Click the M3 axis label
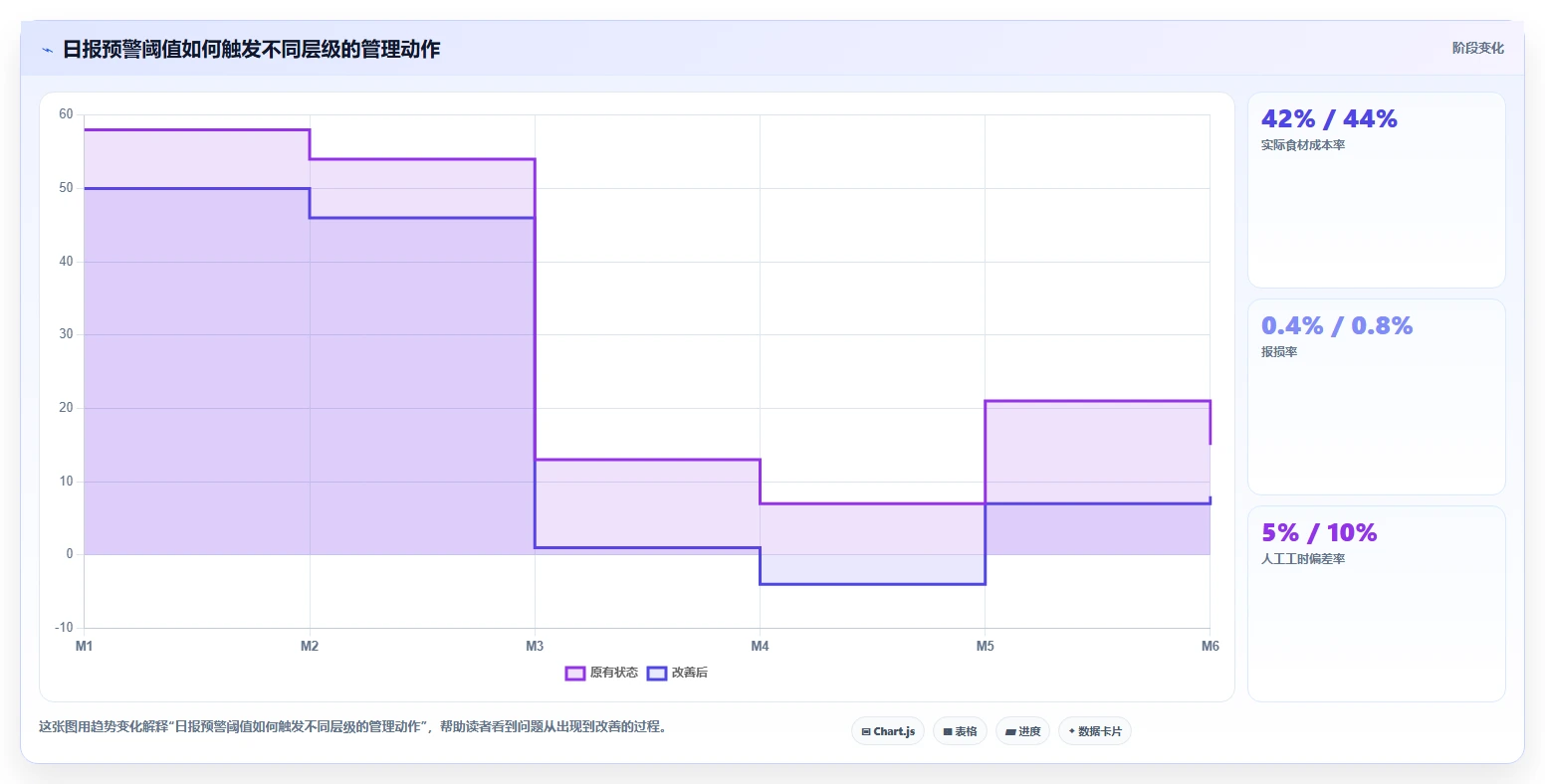Image resolution: width=1545 pixels, height=784 pixels. [535, 647]
